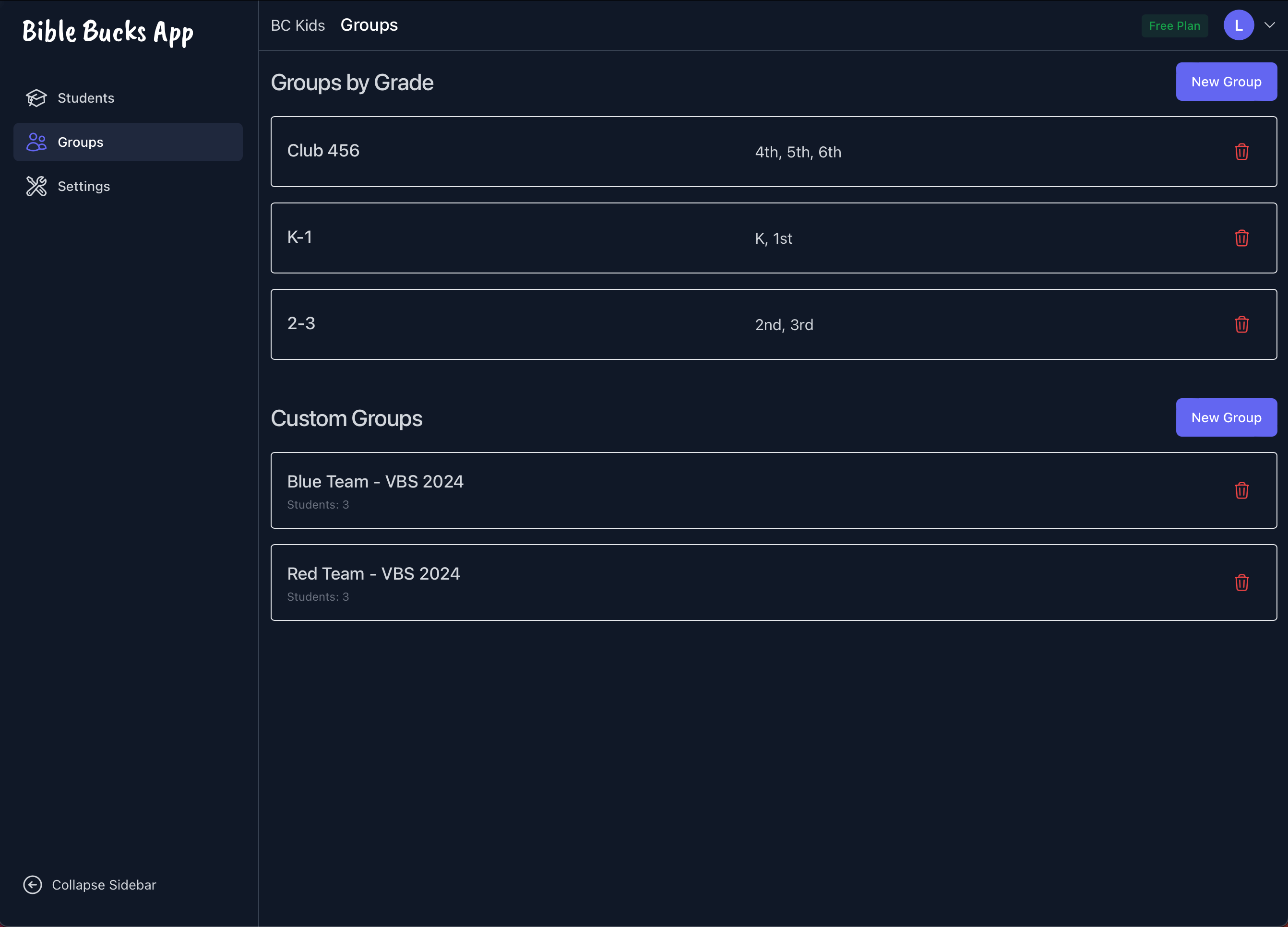This screenshot has height=927, width=1288.
Task: Click the Collapse Sidebar arrow icon
Action: (32, 884)
